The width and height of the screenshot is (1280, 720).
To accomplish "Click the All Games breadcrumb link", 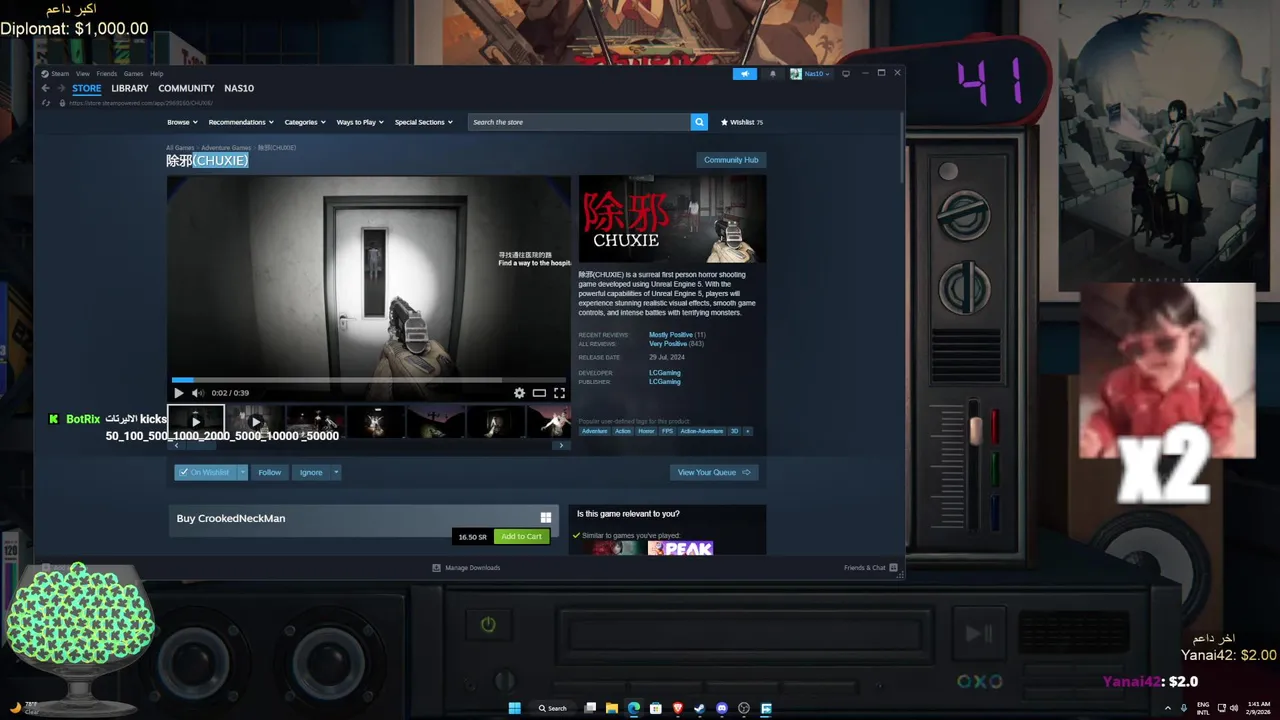I will [x=180, y=148].
